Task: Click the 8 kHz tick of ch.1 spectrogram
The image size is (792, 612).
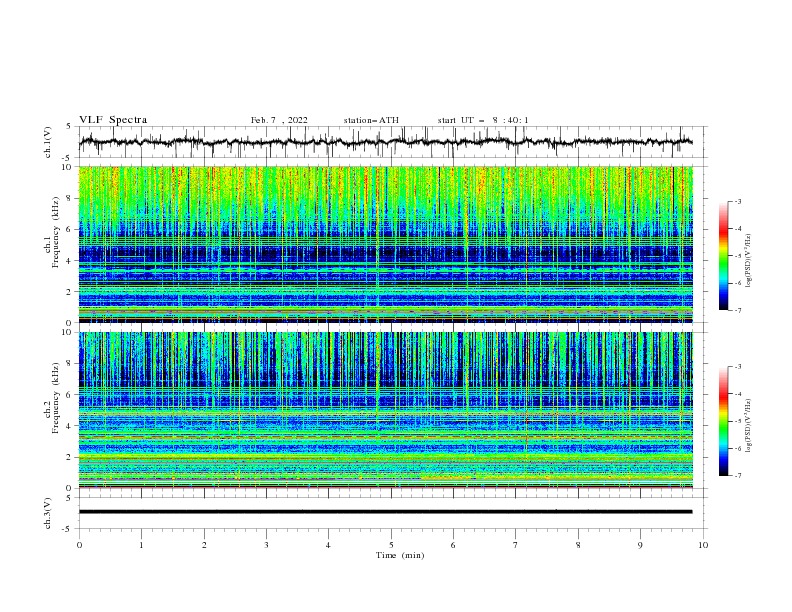Action: point(69,198)
